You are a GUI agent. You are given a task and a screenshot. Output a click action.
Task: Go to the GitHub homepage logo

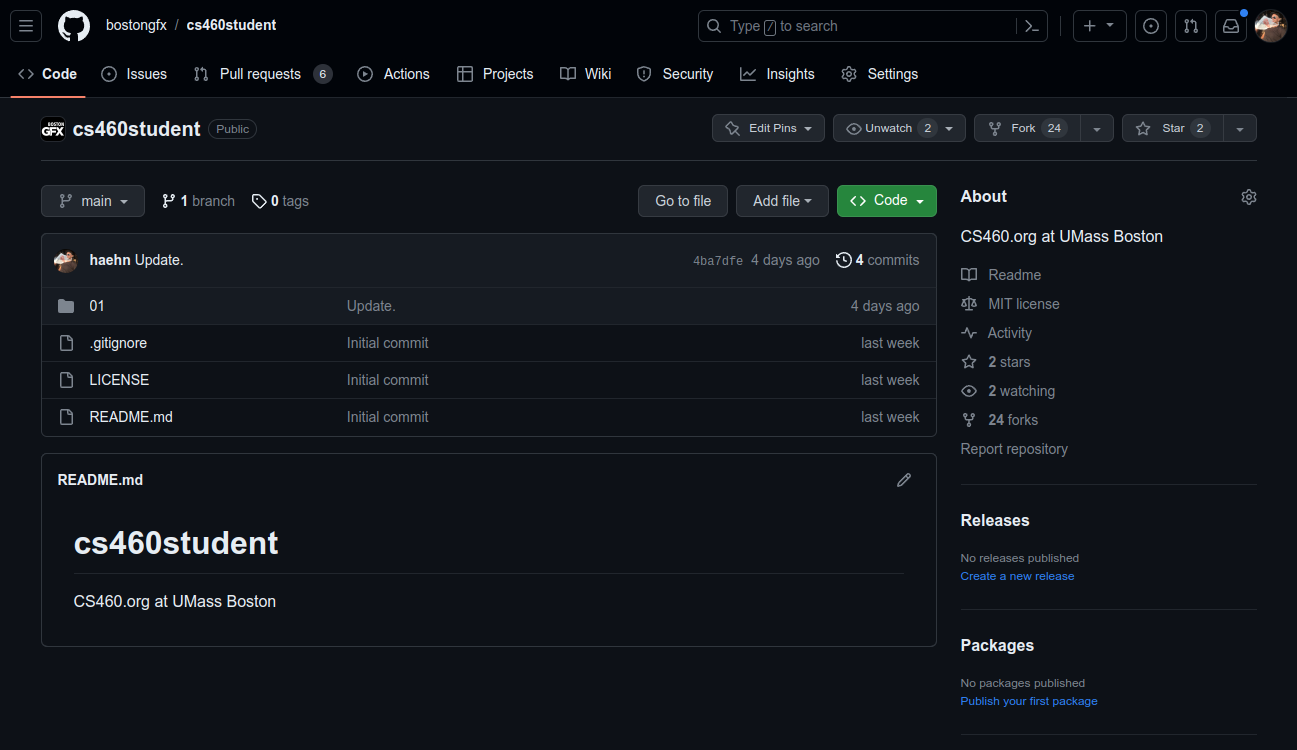(x=74, y=26)
